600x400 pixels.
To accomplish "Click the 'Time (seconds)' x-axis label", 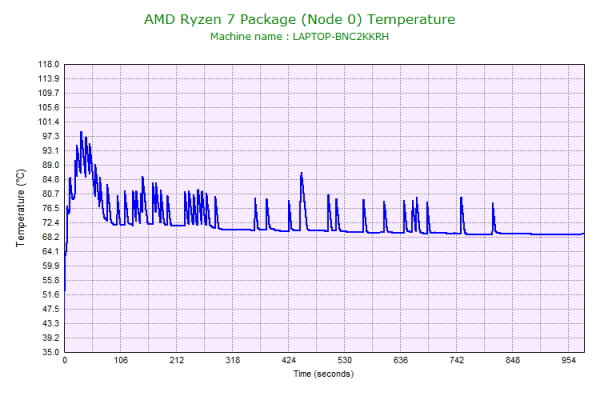I will tap(323, 374).
